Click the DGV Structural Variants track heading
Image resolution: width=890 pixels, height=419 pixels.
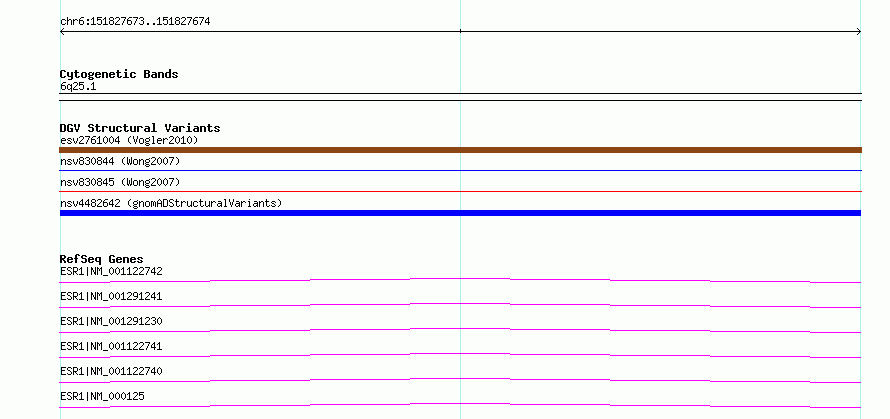tap(140, 128)
